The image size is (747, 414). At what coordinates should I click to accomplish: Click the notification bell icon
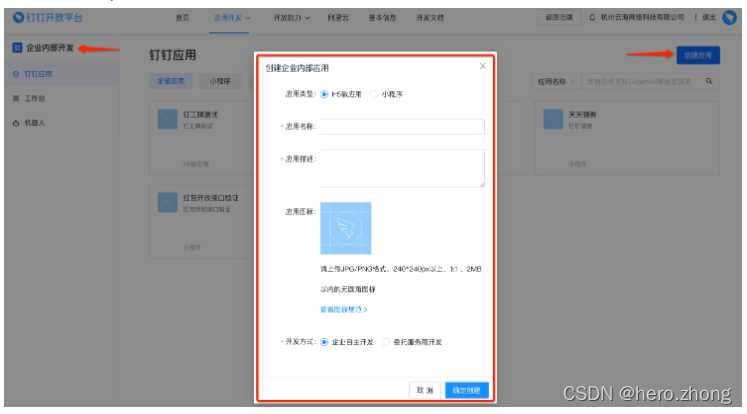[x=592, y=18]
